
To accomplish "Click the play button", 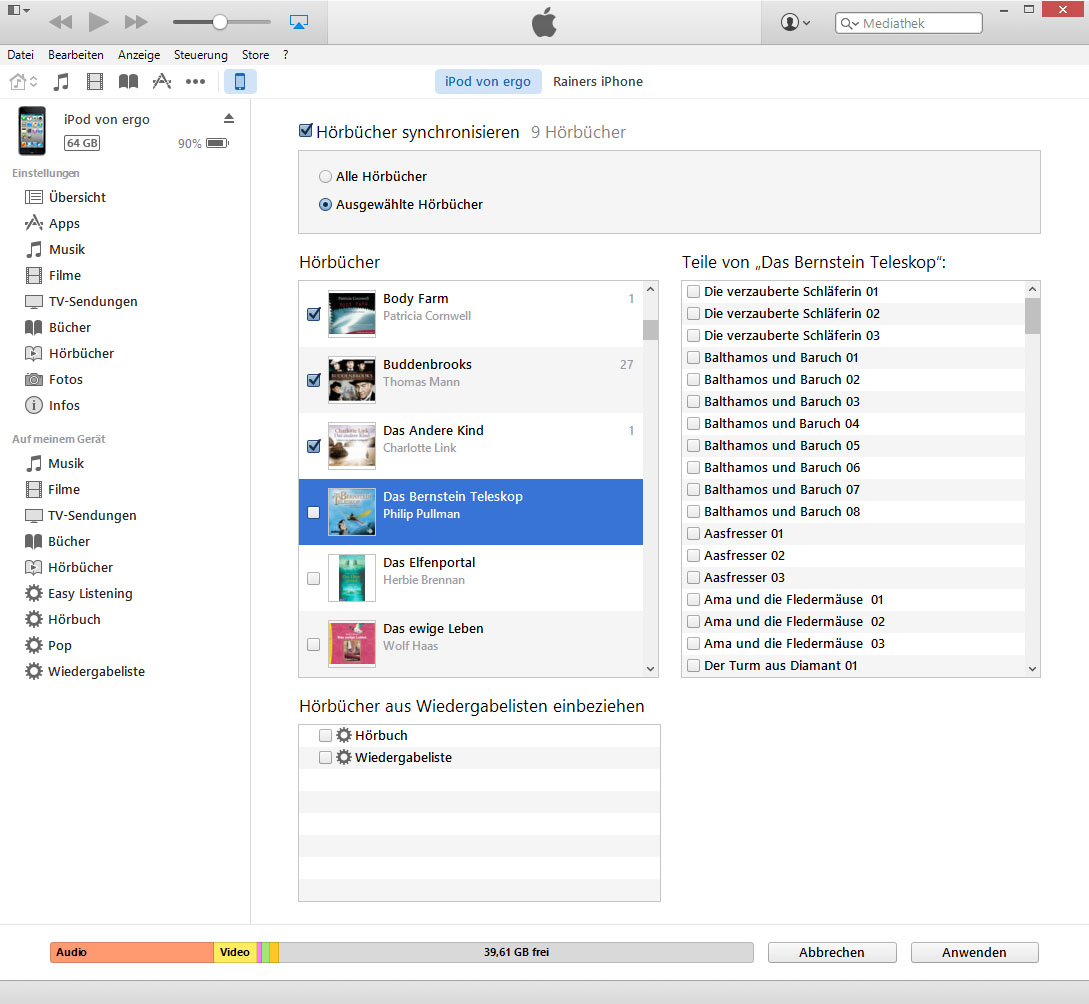I will coord(98,22).
